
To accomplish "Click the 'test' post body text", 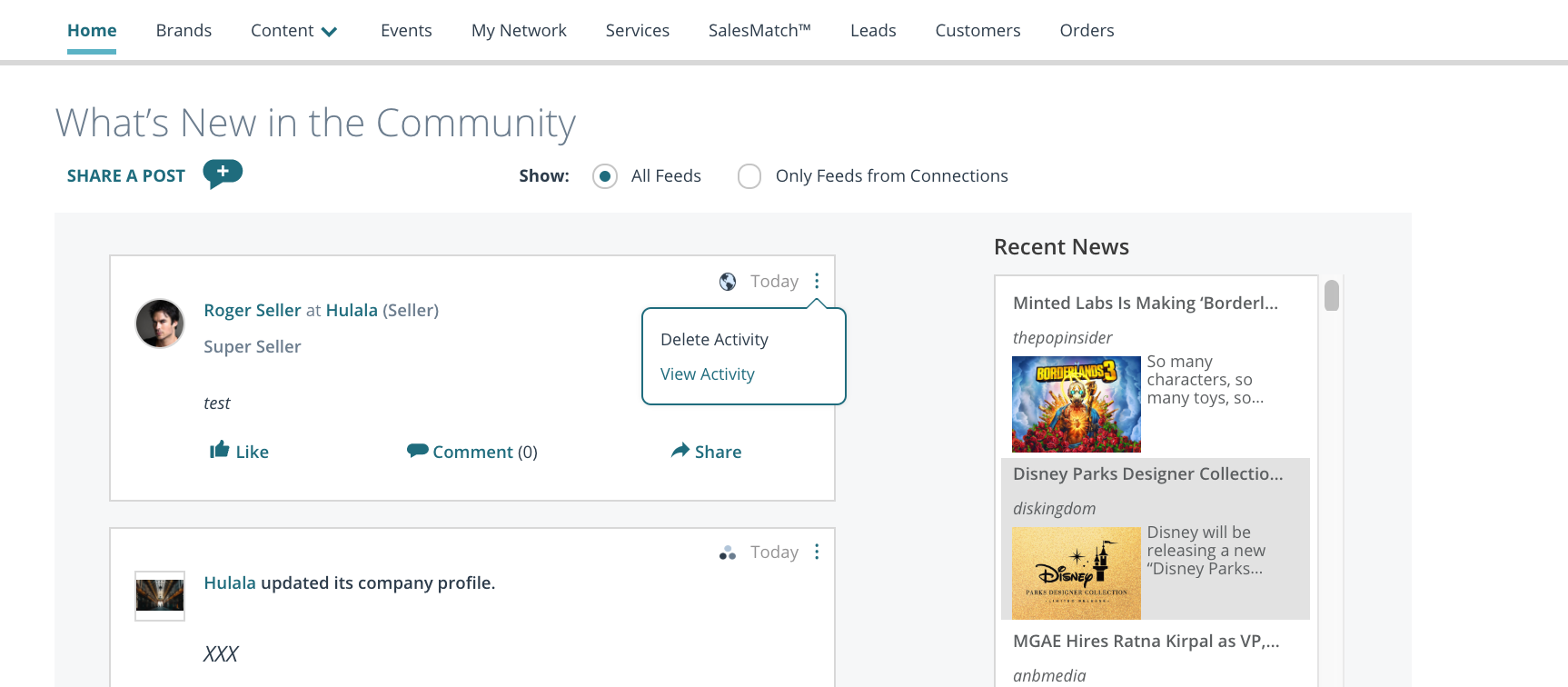I will pyautogui.click(x=217, y=403).
